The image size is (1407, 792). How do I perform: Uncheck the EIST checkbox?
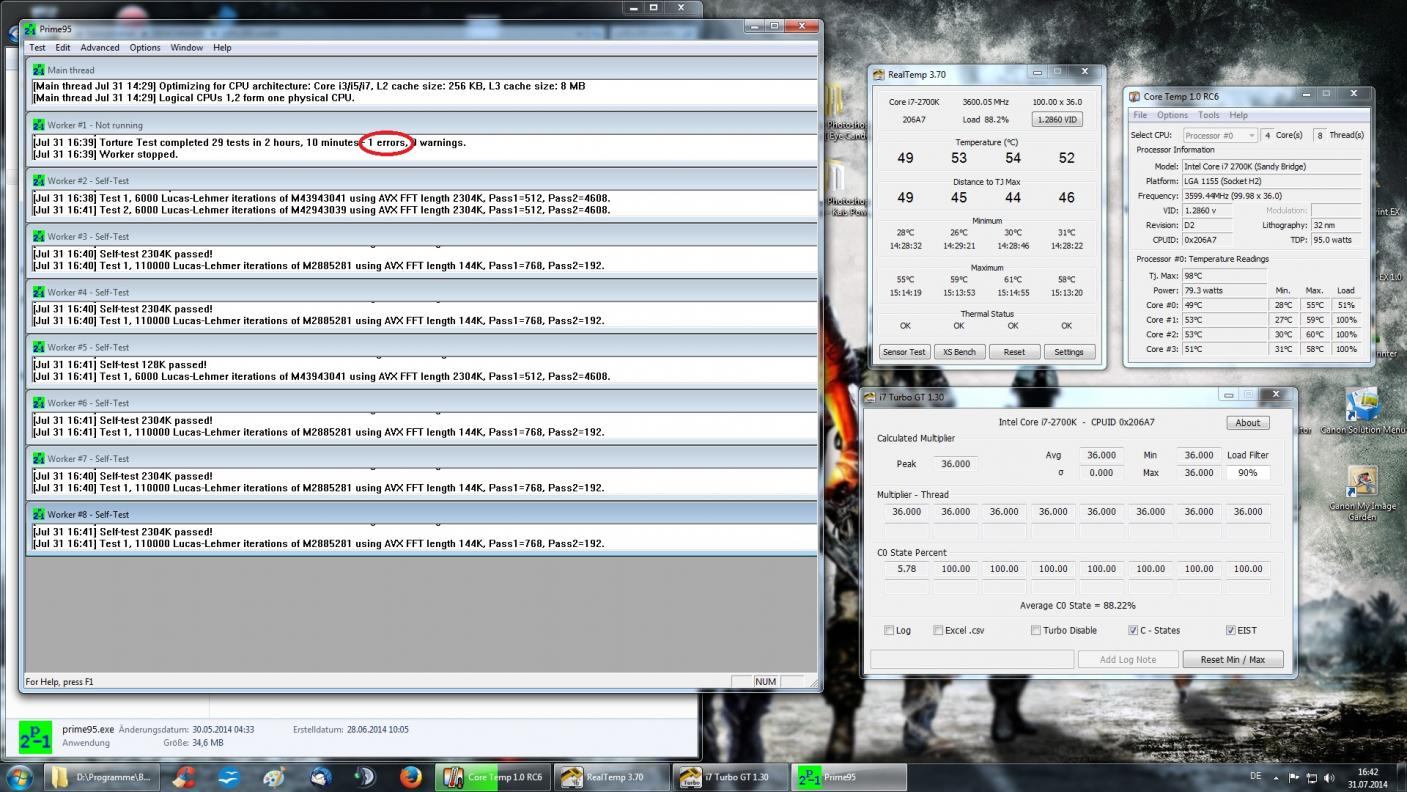click(x=1230, y=630)
